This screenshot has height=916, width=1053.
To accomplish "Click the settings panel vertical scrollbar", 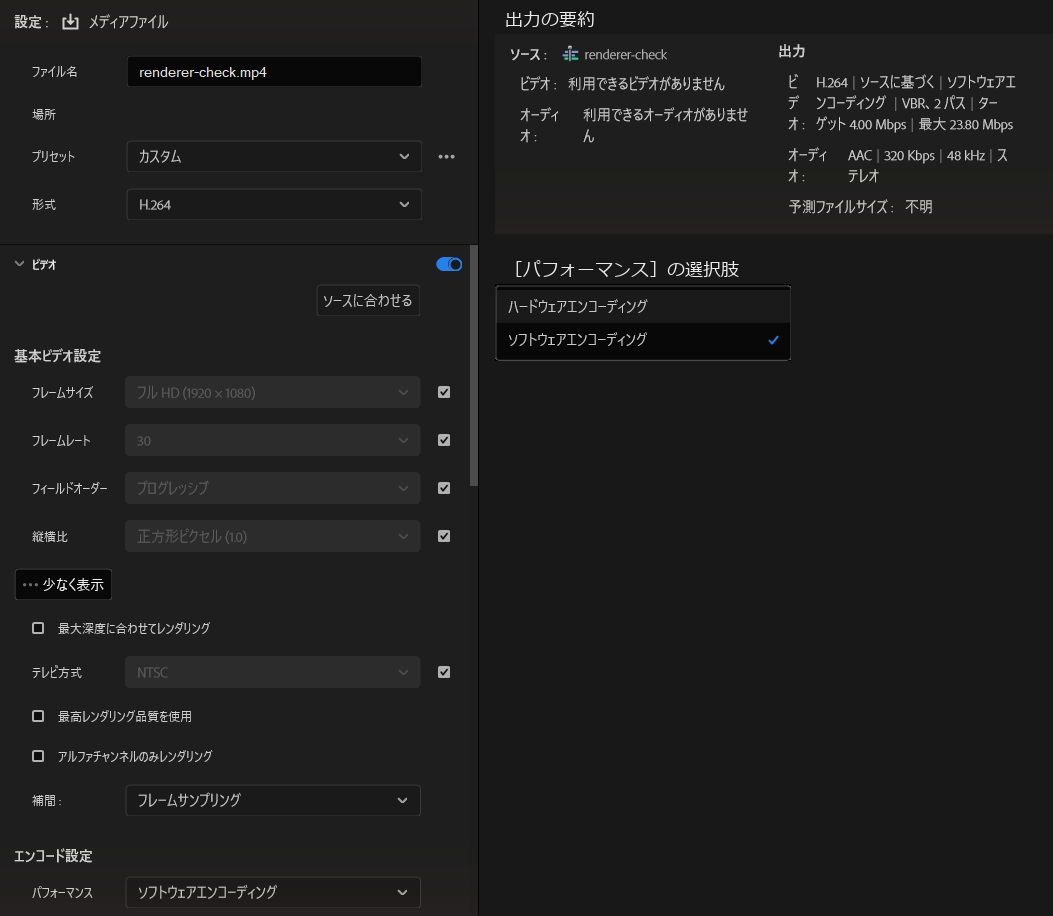I will click(x=474, y=366).
